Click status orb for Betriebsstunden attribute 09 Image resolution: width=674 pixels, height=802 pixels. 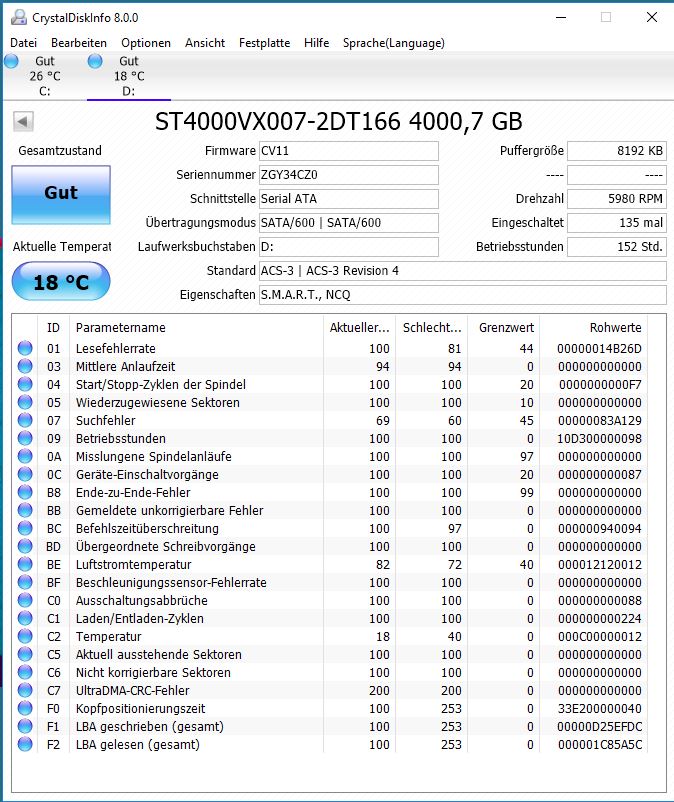25,438
